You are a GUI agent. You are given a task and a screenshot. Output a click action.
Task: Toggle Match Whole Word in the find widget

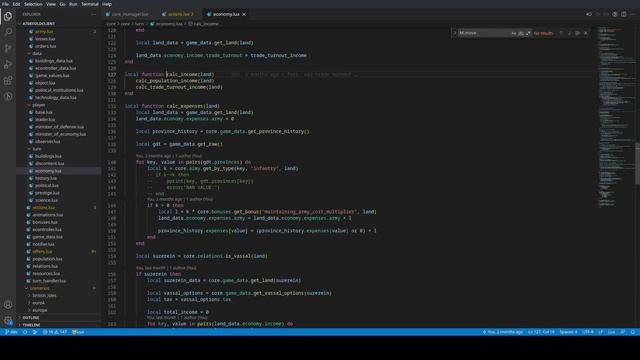pyautogui.click(x=521, y=33)
